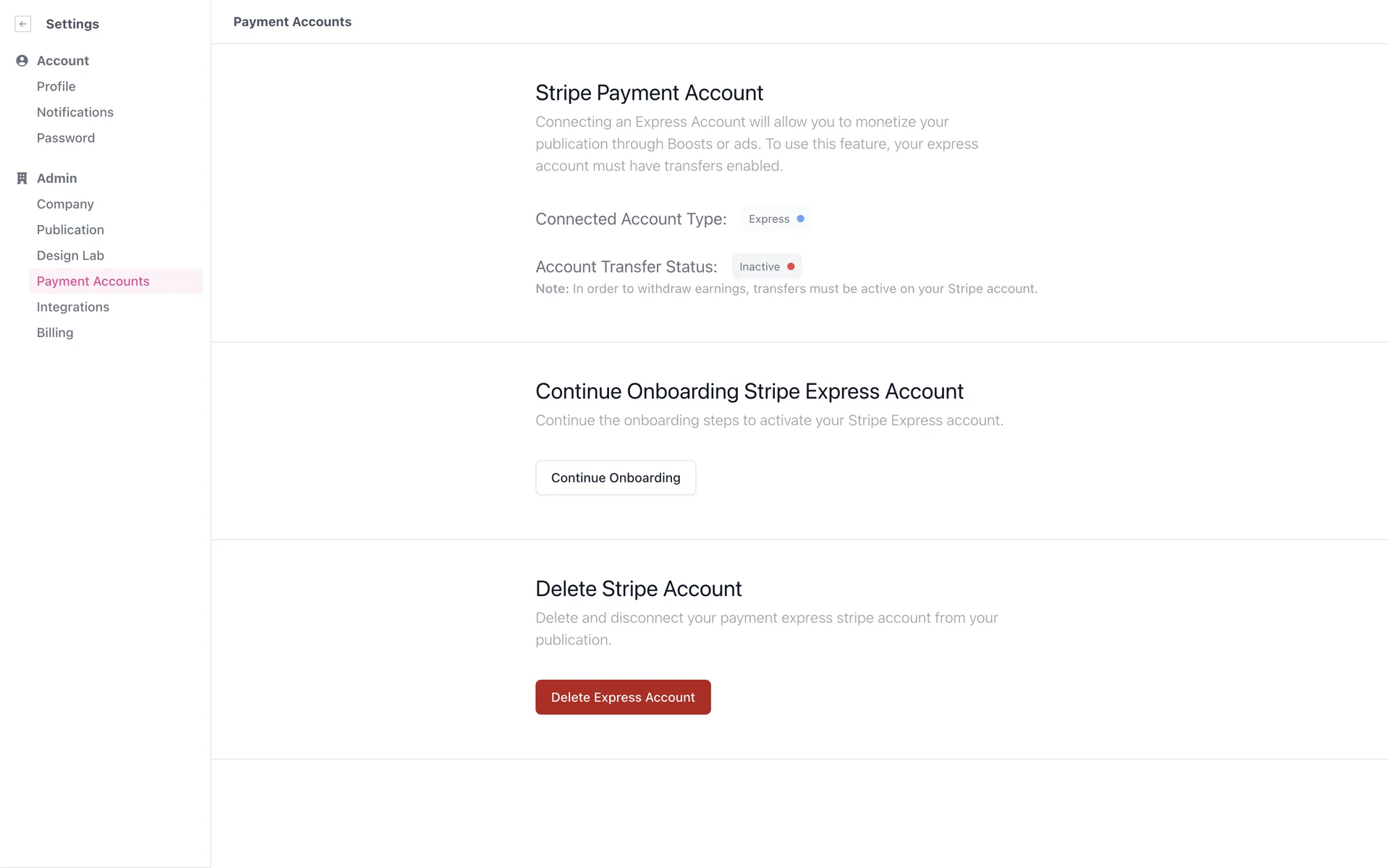1389x868 pixels.
Task: Select Company under Admin
Action: [x=65, y=204]
